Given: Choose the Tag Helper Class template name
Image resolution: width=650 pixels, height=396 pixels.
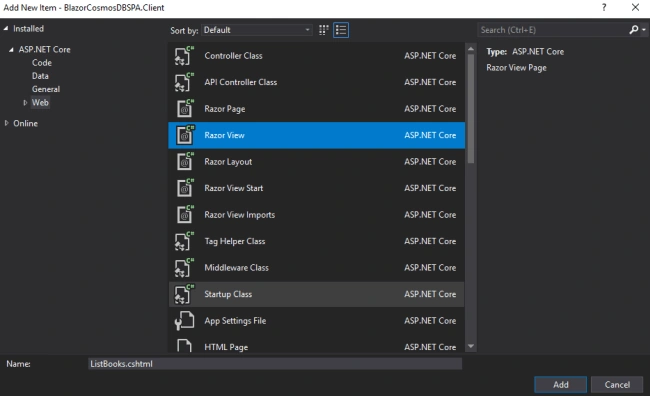Looking at the screenshot, I should 235,241.
